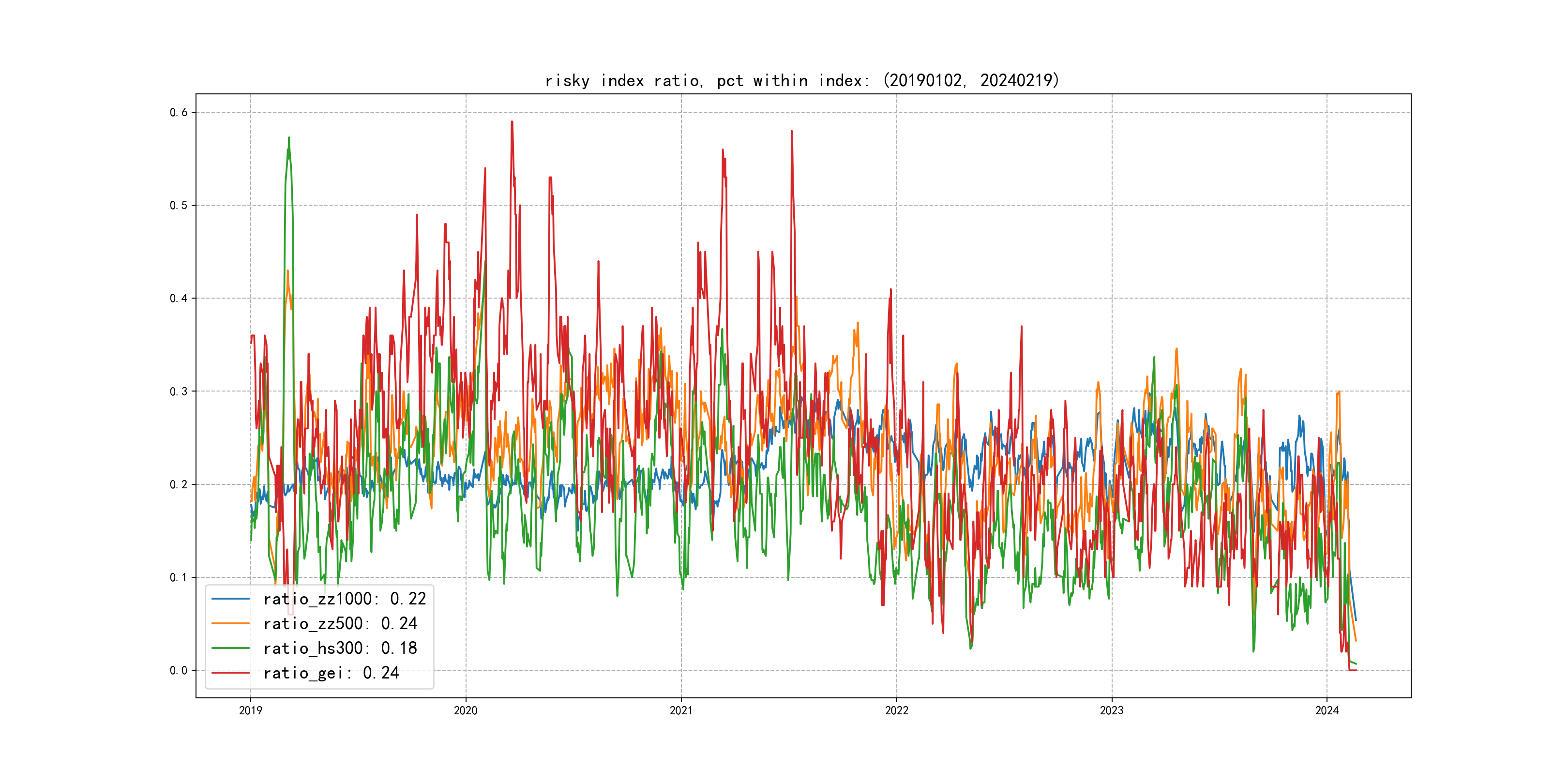1568x784 pixels.
Task: Click the tallest red peak in 2020
Action: [512, 122]
